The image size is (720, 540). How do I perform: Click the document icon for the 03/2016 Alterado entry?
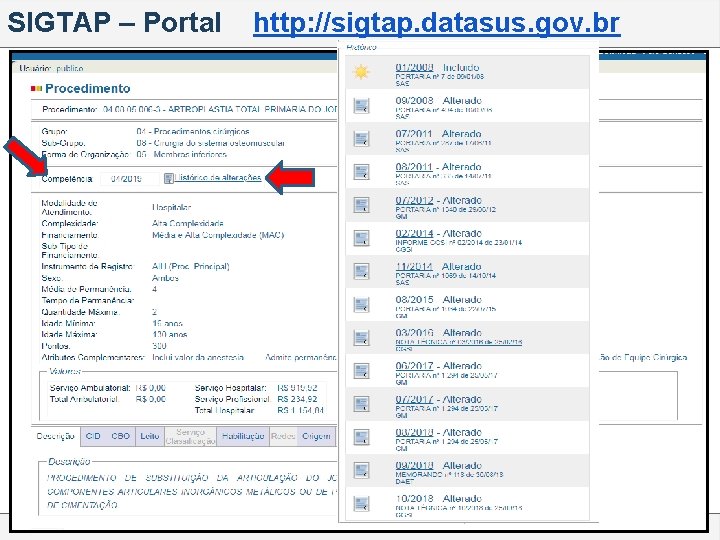361,338
